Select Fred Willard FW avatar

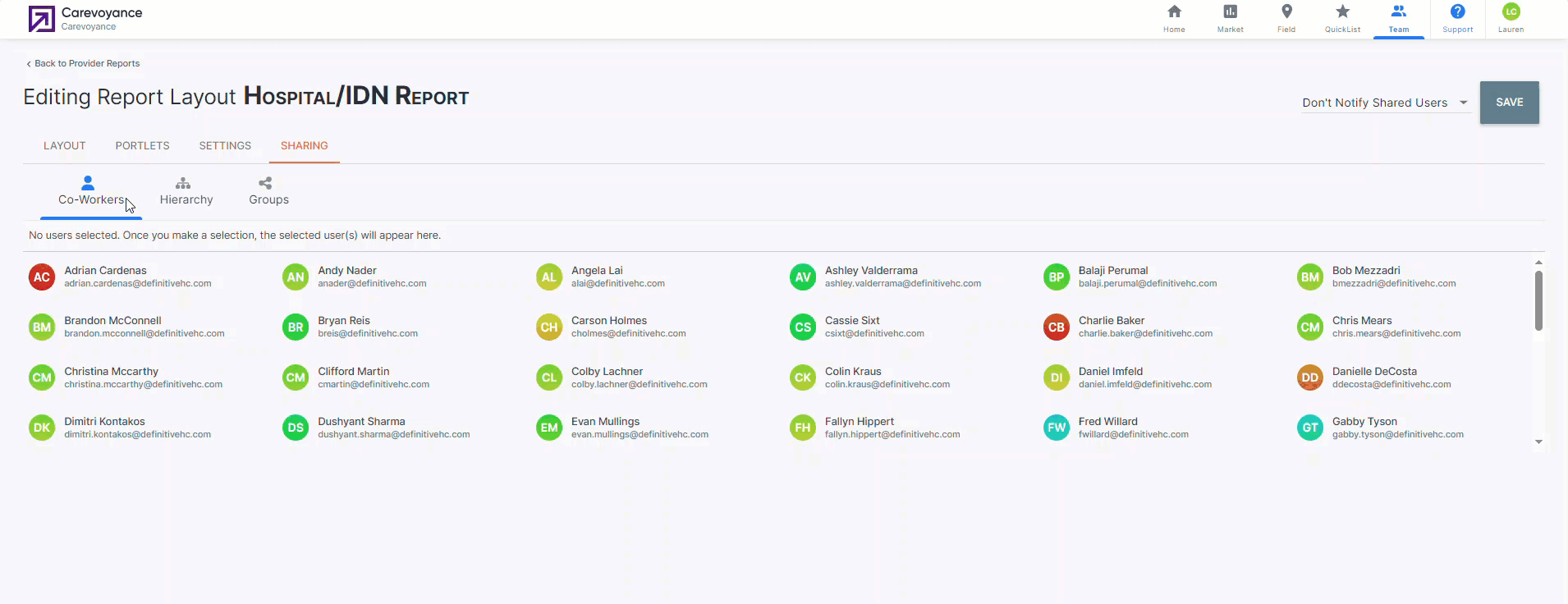click(1057, 428)
